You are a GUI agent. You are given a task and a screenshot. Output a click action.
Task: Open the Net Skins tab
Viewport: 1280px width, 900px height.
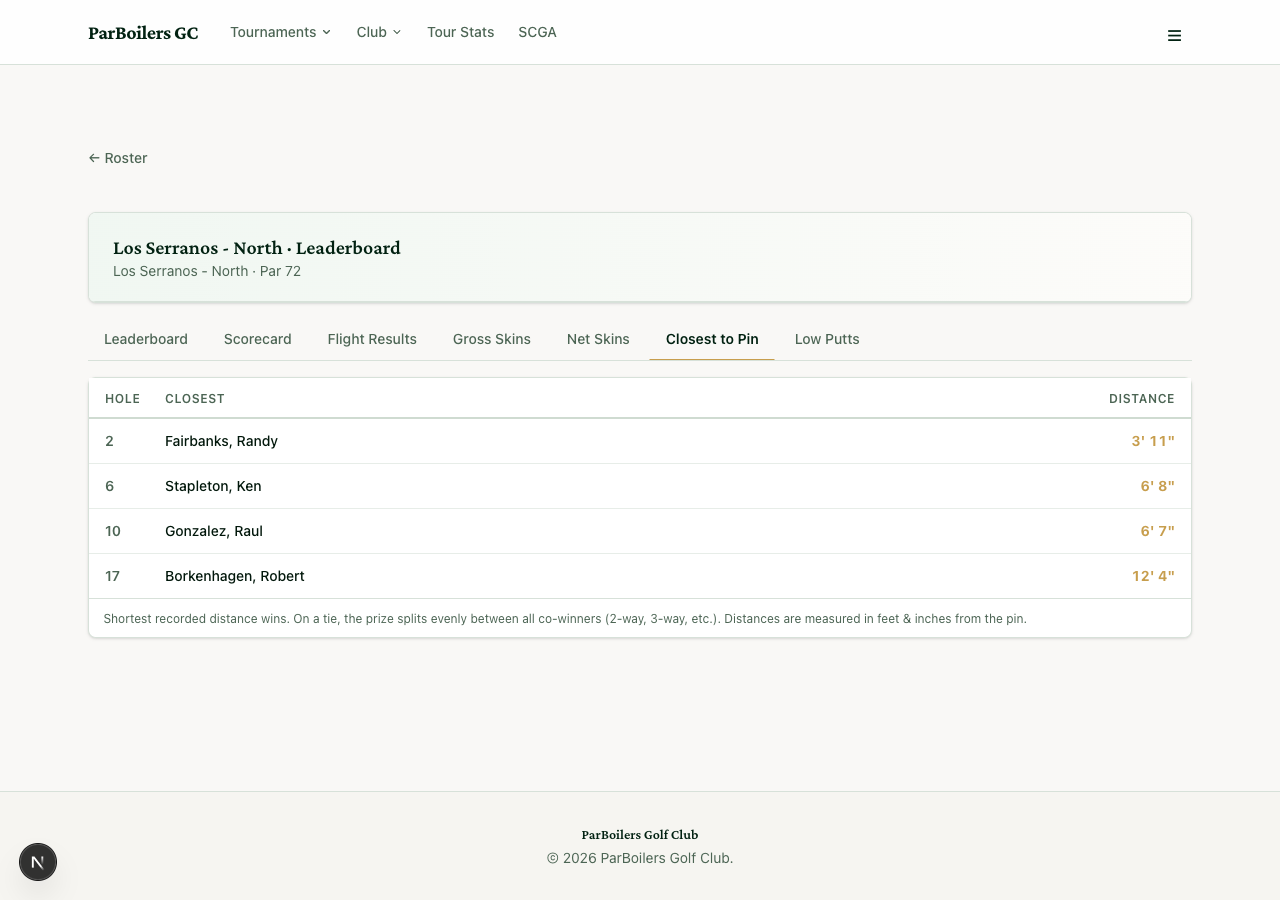coord(598,339)
